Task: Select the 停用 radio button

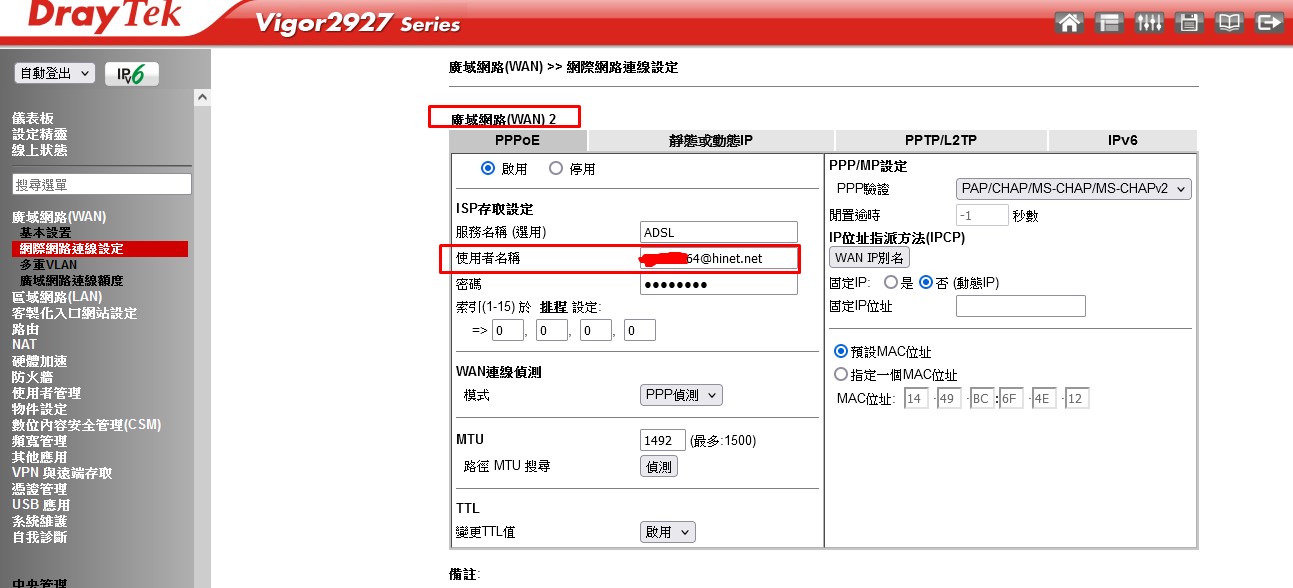Action: pyautogui.click(x=556, y=169)
